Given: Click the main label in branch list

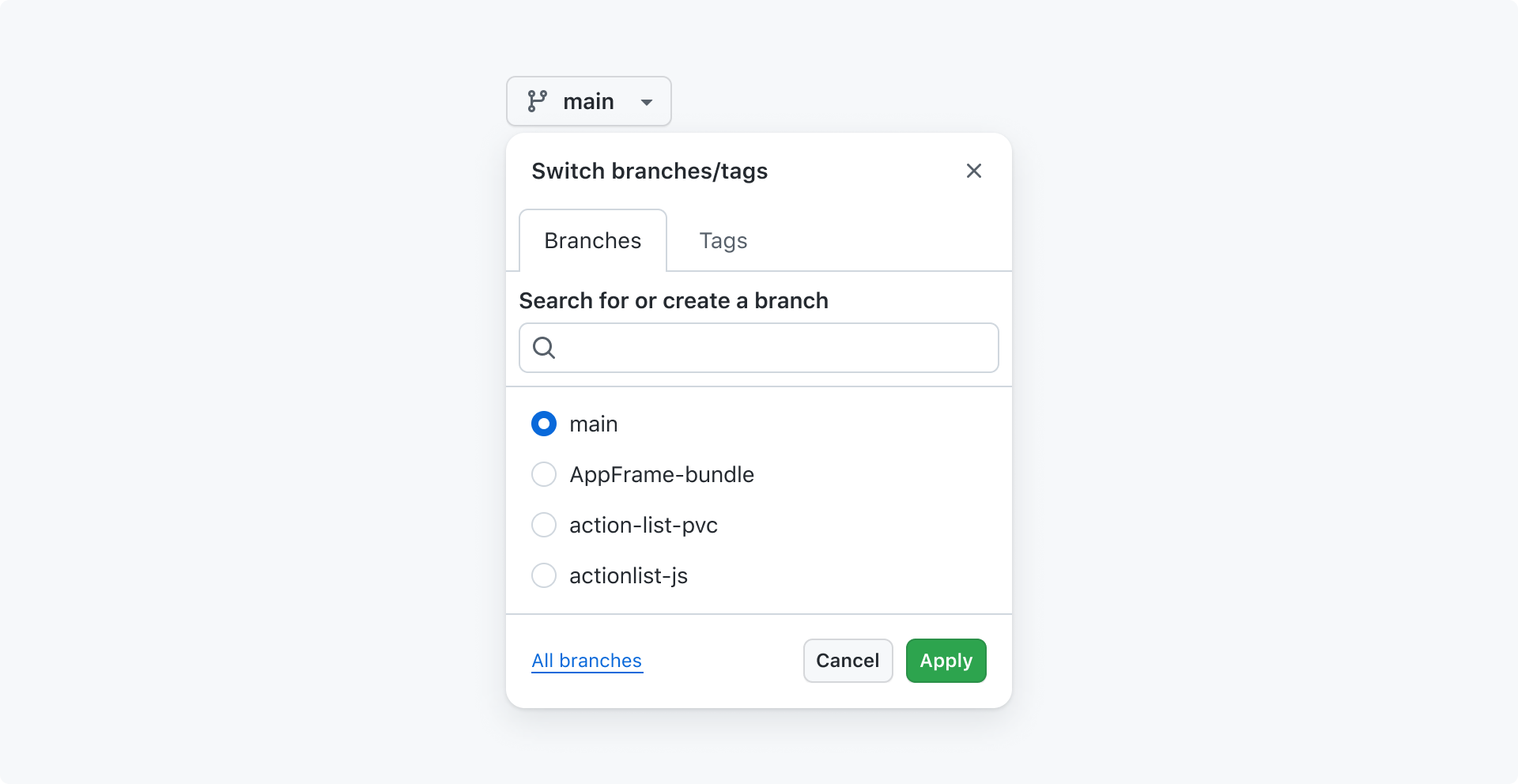Looking at the screenshot, I should click(x=594, y=424).
